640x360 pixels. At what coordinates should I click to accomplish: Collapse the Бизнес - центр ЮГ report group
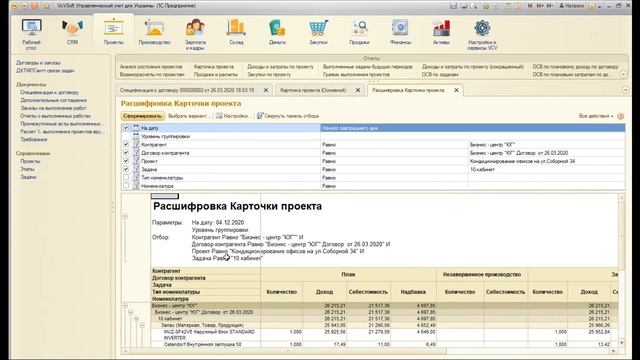125,305
